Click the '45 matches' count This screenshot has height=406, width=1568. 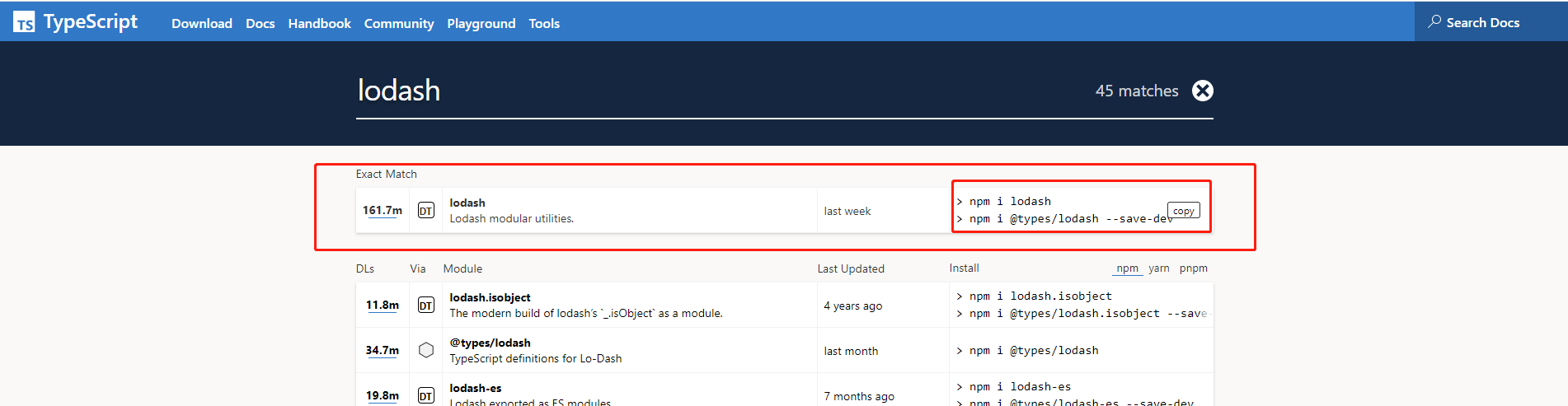click(x=1137, y=91)
